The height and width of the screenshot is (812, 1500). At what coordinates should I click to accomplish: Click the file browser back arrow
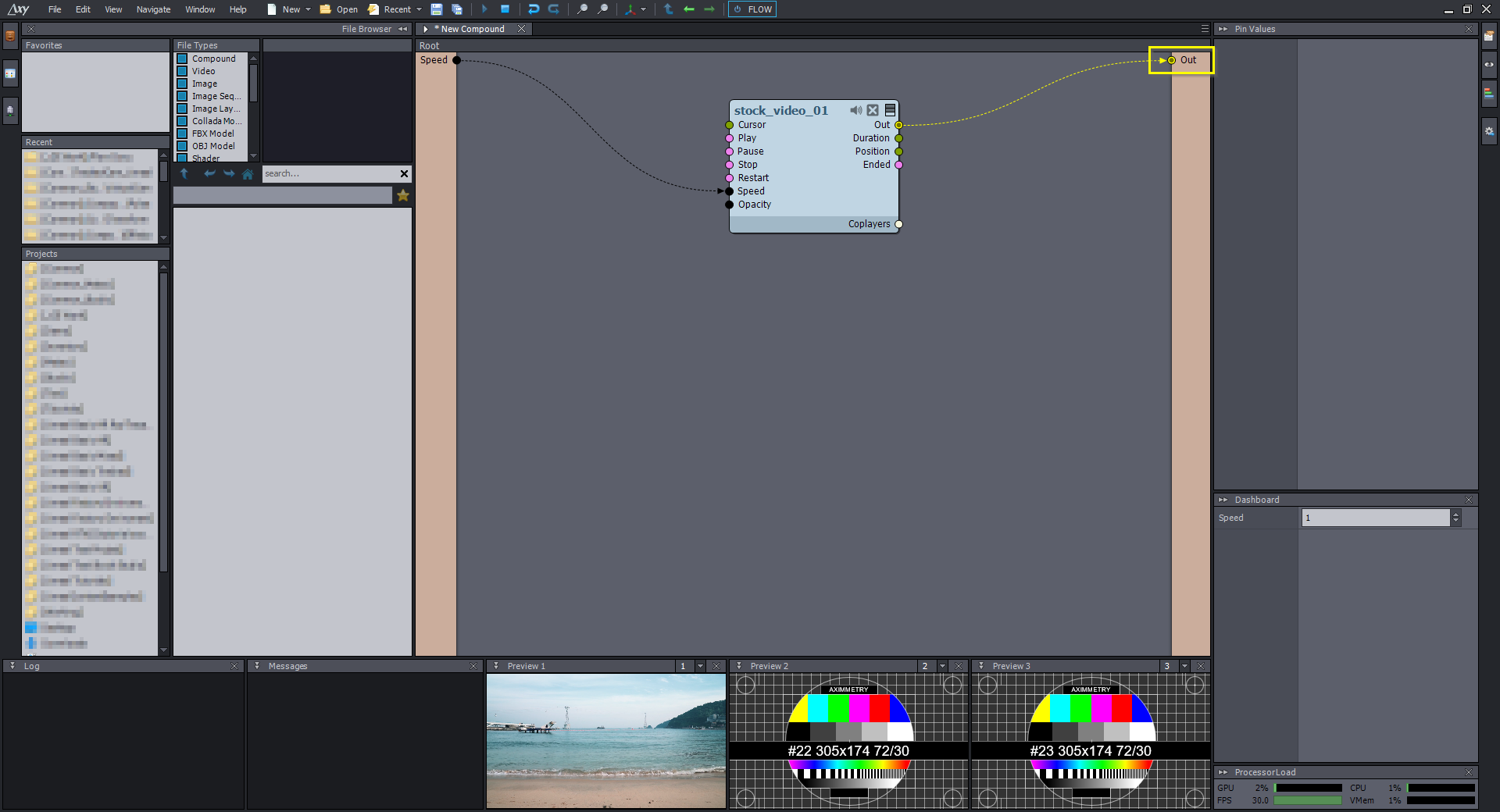[x=209, y=173]
